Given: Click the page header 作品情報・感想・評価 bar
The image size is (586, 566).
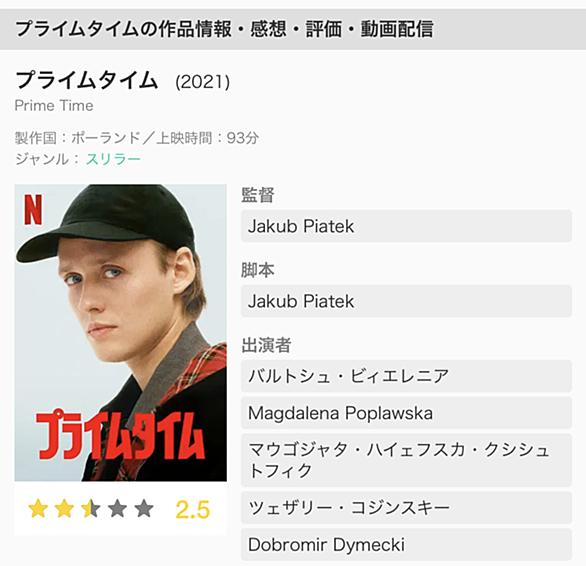Looking at the screenshot, I should pyautogui.click(x=293, y=29).
